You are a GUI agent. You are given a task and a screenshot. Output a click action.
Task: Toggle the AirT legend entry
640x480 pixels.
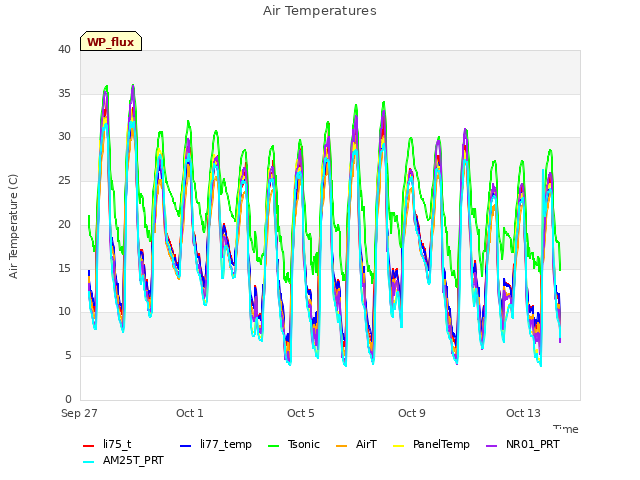(x=356, y=444)
